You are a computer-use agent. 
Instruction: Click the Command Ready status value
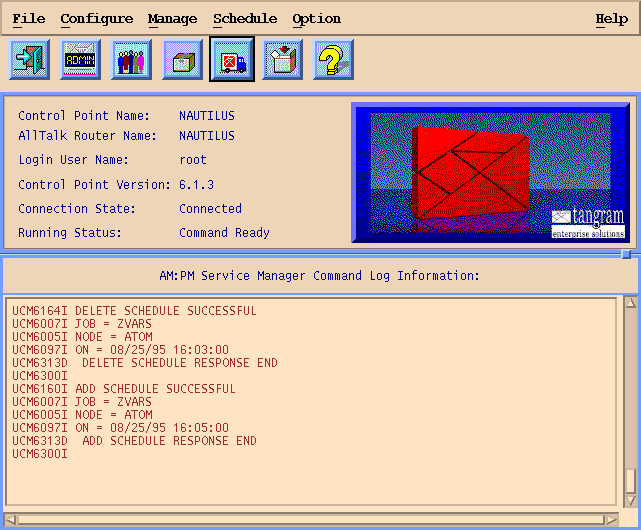[224, 233]
